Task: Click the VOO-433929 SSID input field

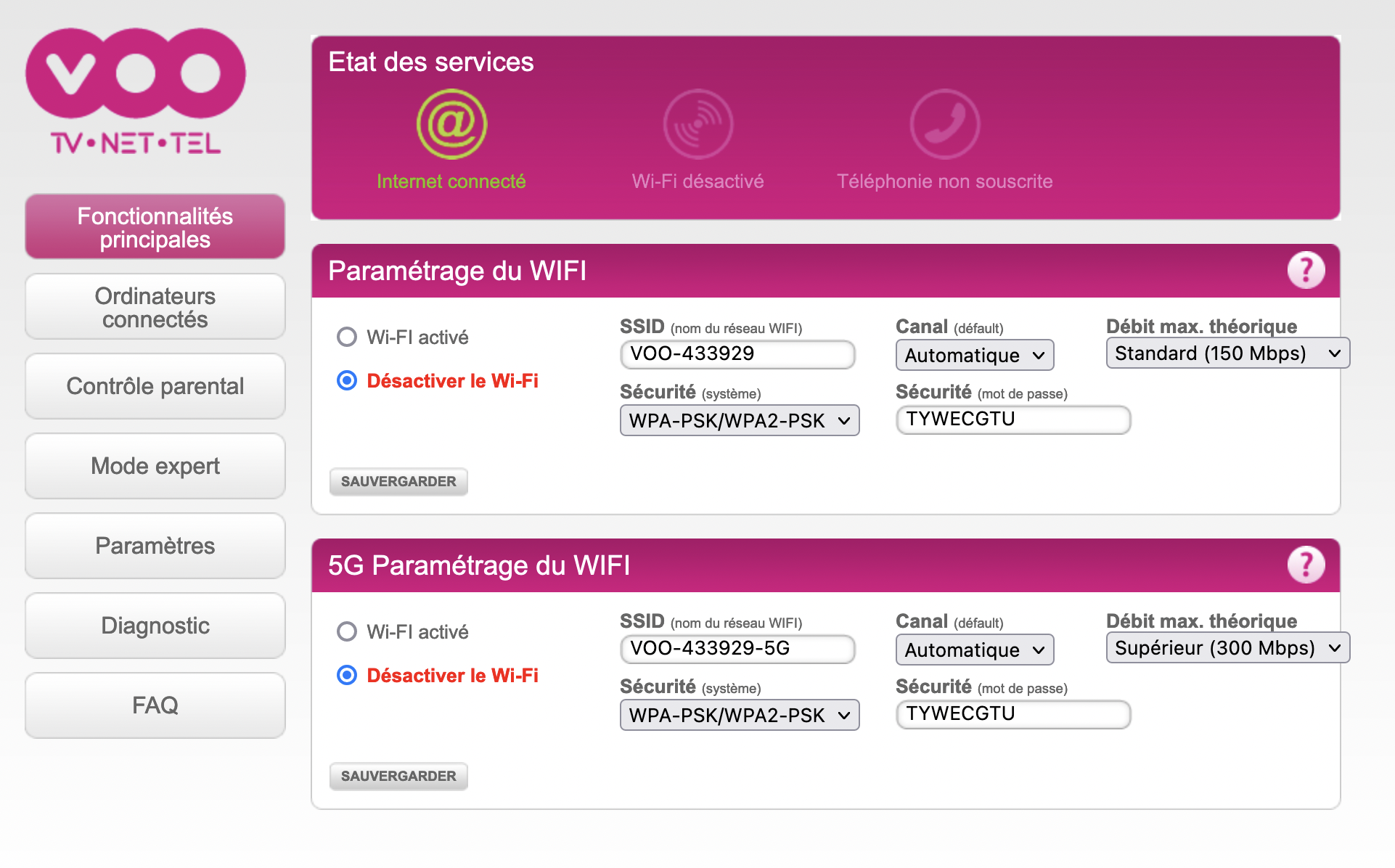Action: pos(737,354)
